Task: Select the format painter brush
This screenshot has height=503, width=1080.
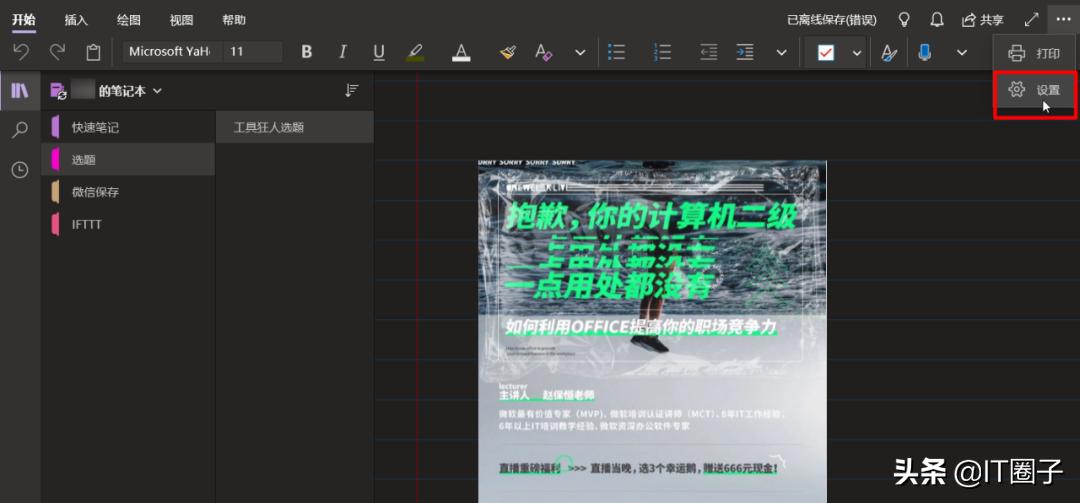Action: click(508, 52)
